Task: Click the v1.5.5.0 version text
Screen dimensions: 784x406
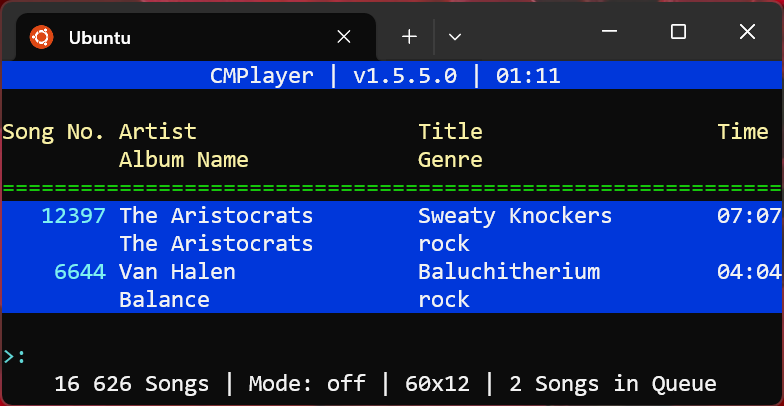Action: (x=405, y=76)
